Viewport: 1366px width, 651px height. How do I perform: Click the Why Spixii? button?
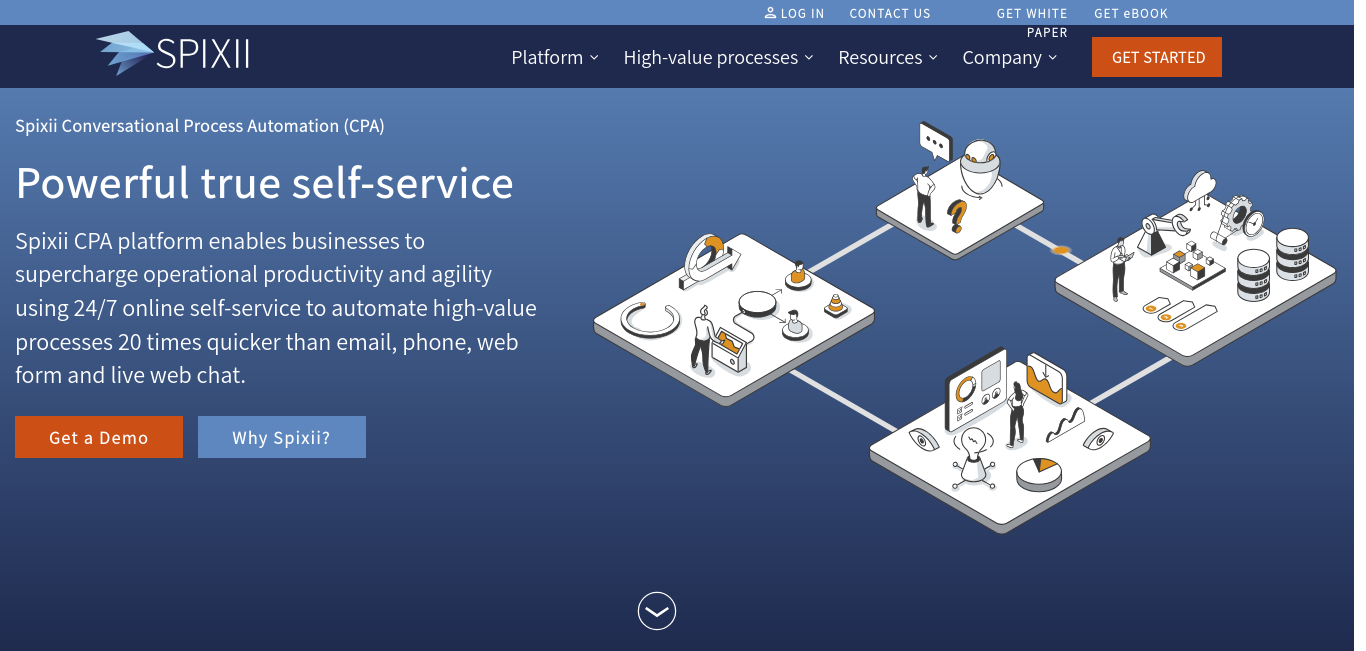point(282,437)
